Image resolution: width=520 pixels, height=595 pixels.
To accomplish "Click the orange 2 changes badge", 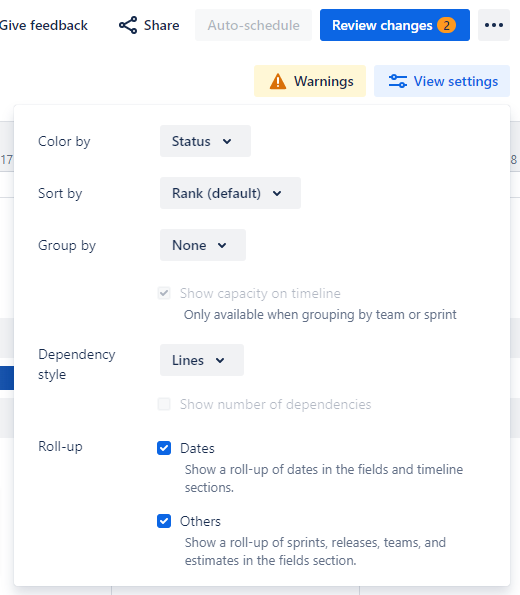I will click(x=446, y=25).
